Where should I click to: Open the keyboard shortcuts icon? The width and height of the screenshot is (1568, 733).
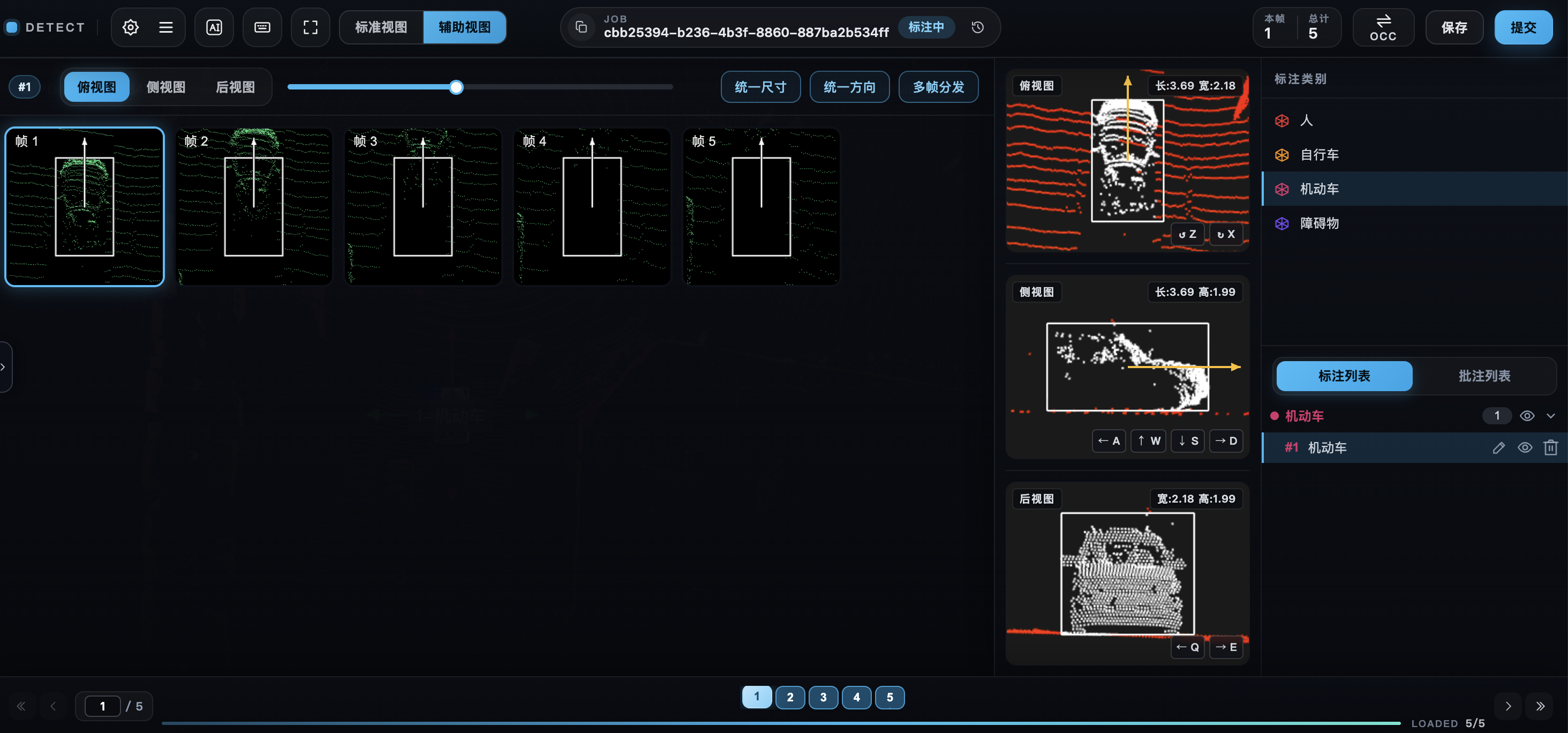(x=262, y=27)
